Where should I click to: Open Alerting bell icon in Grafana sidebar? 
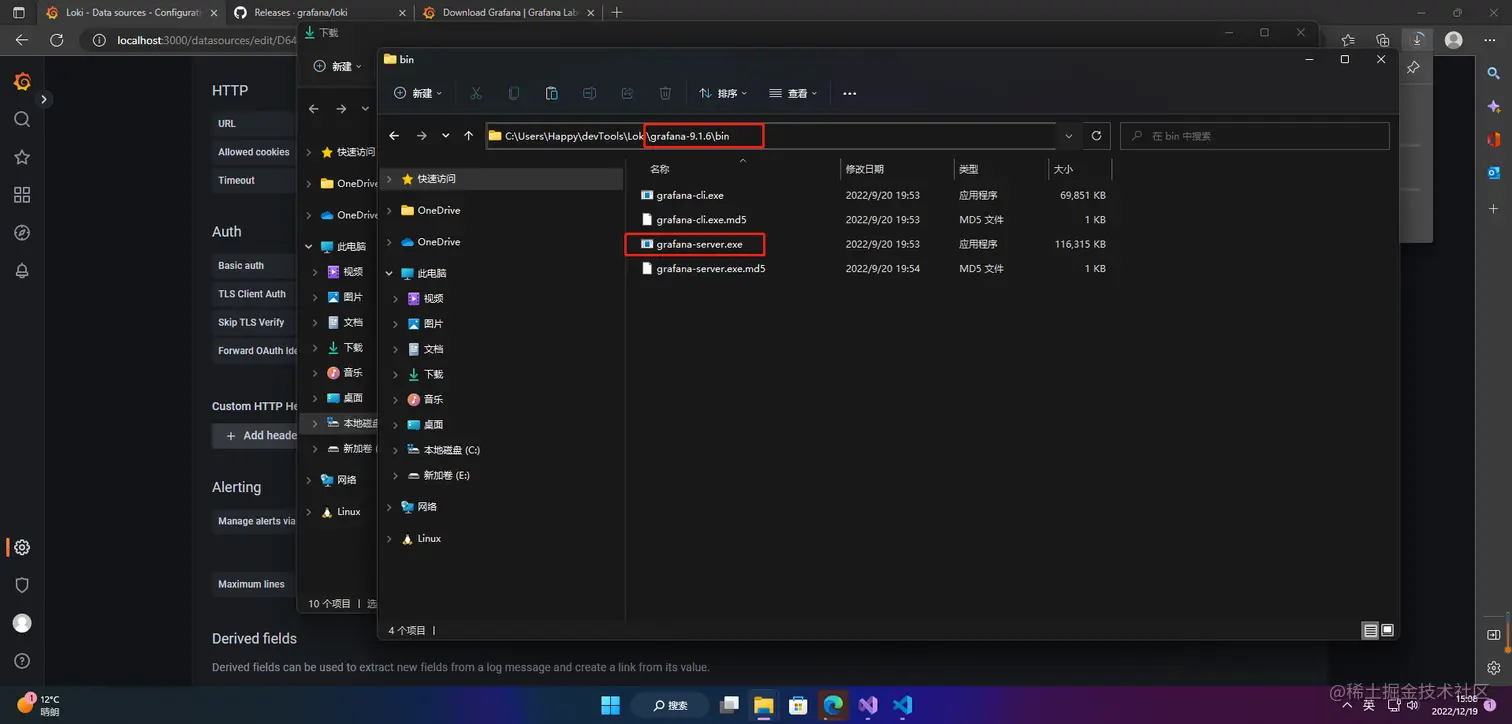point(22,271)
